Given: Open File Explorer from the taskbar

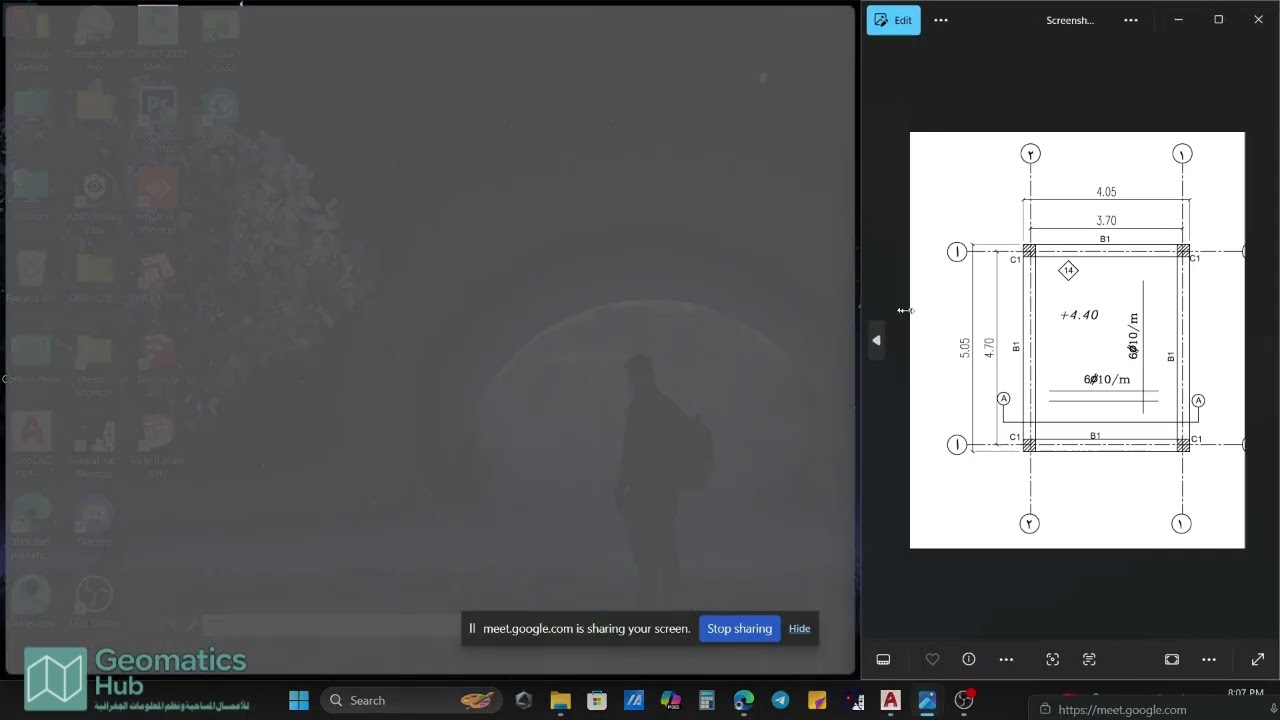Looking at the screenshot, I should [560, 700].
